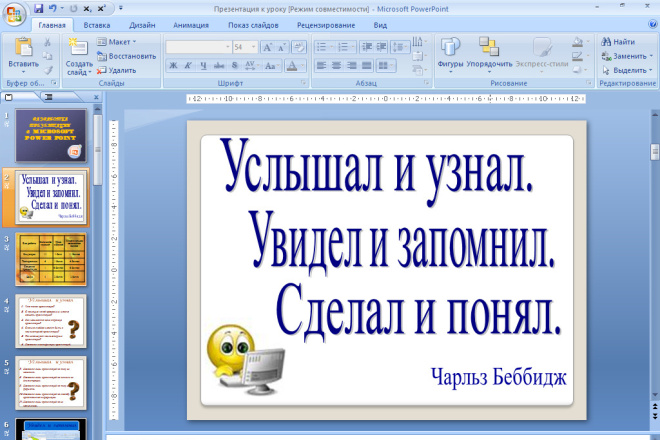Open the Выделить select menu

point(627,70)
